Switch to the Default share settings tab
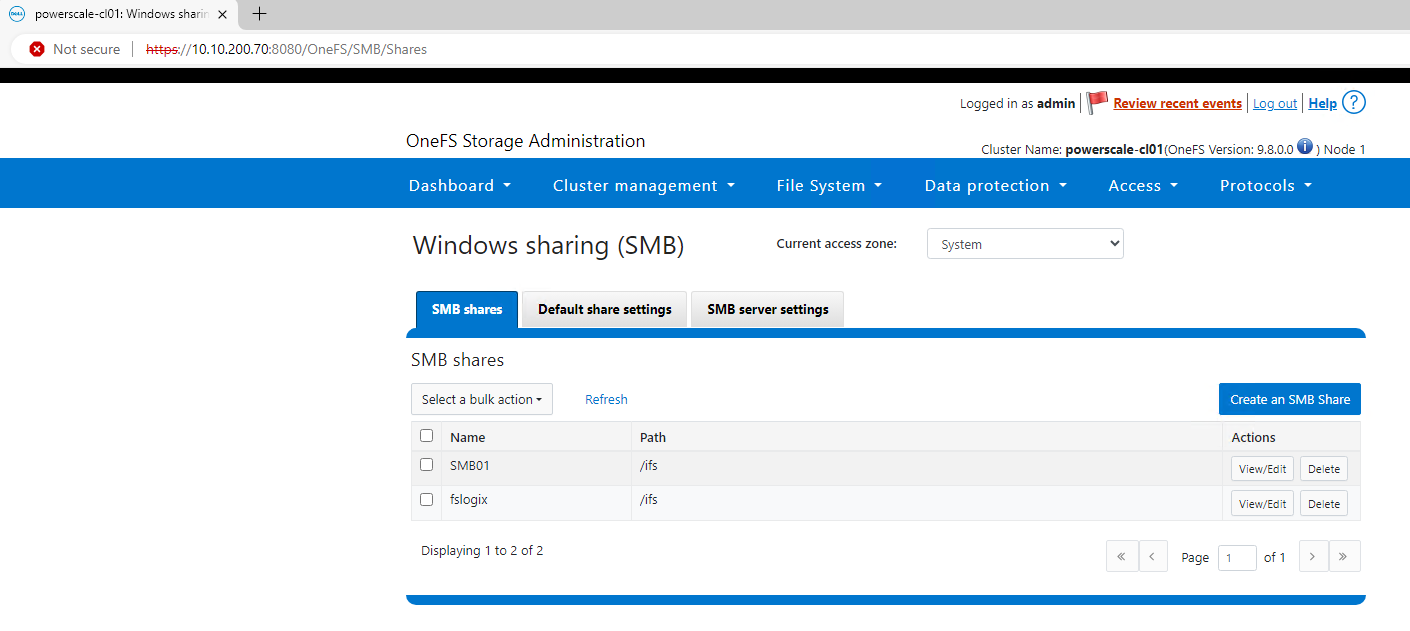Screen dimensions: 1410x631 [604, 309]
